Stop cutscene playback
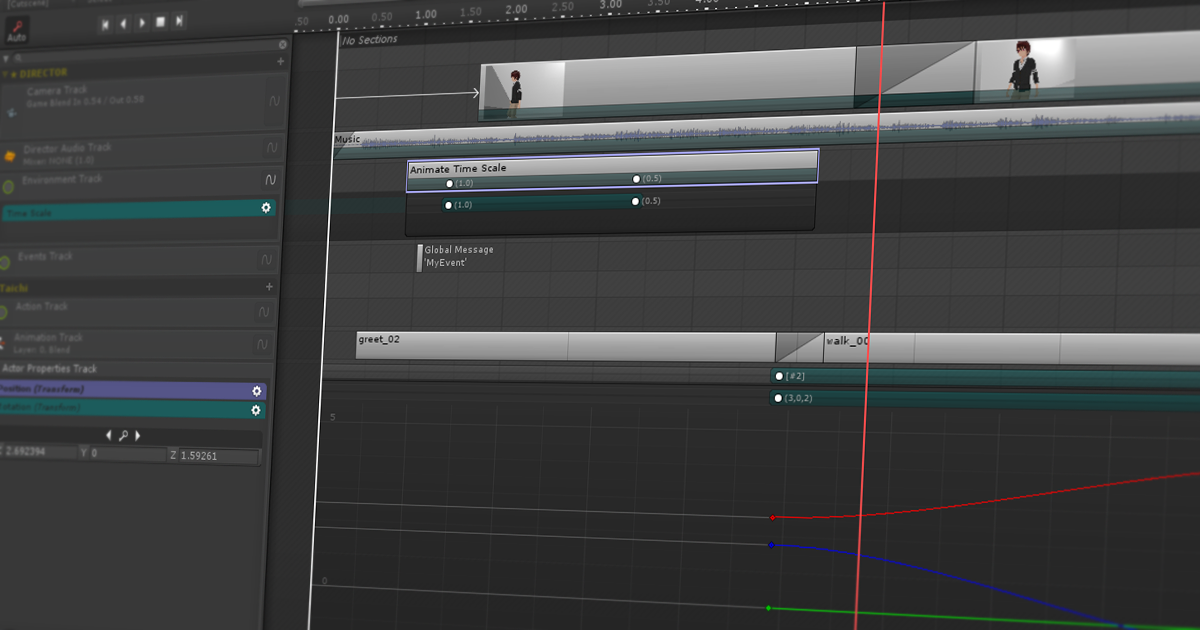This screenshot has height=630, width=1200. point(160,22)
